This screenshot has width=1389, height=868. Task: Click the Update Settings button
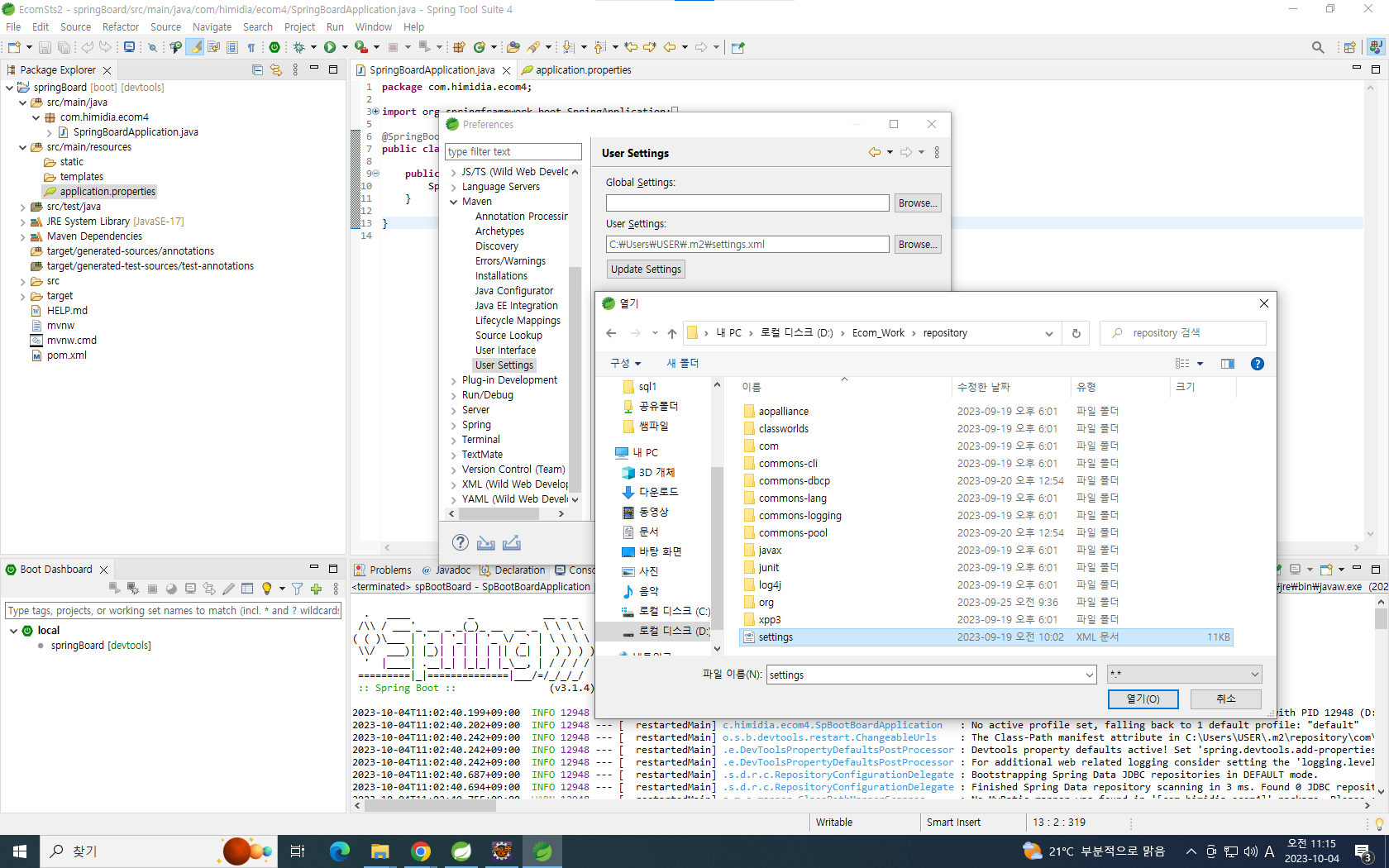coord(647,269)
